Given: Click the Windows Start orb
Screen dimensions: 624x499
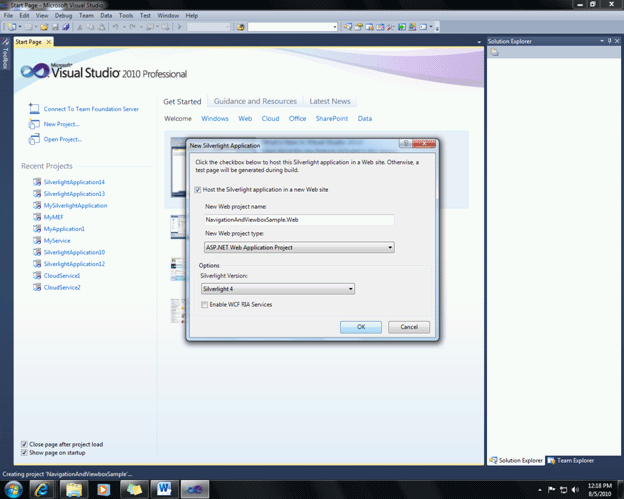Looking at the screenshot, I should tap(13, 489).
